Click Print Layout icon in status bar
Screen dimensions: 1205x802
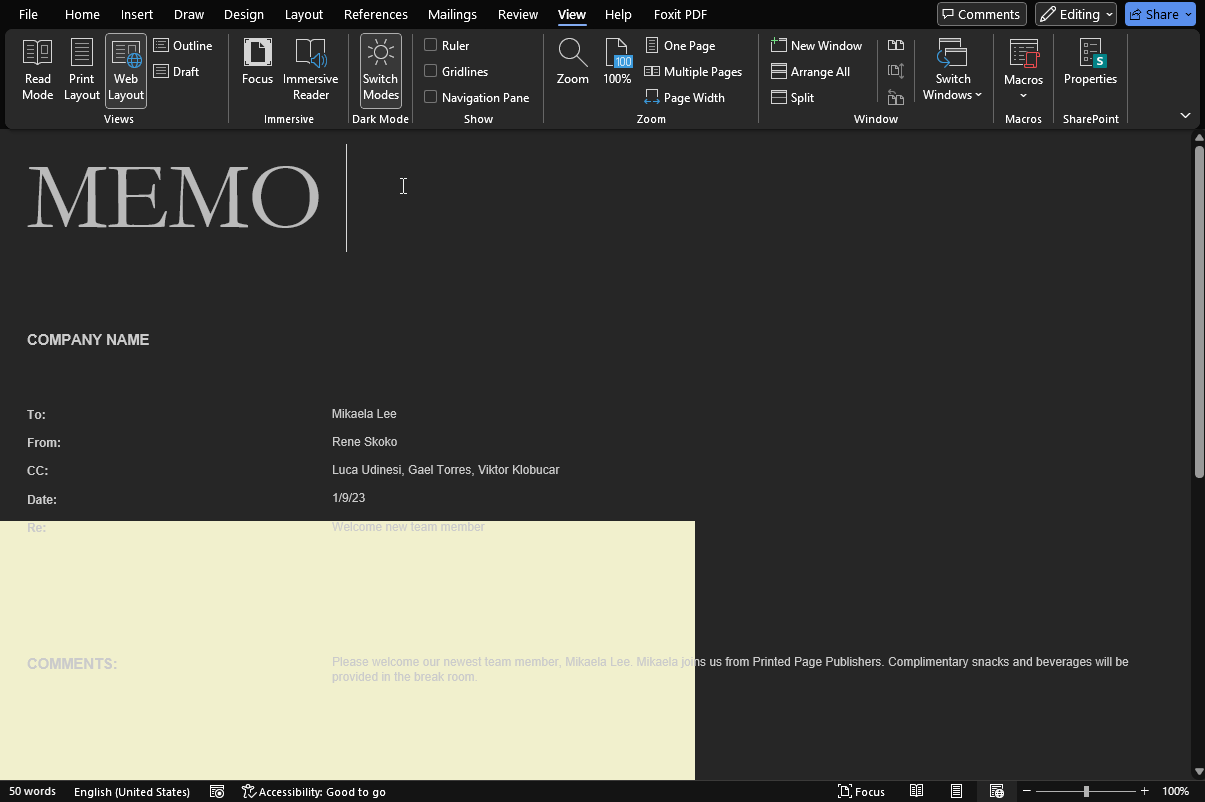point(957,792)
